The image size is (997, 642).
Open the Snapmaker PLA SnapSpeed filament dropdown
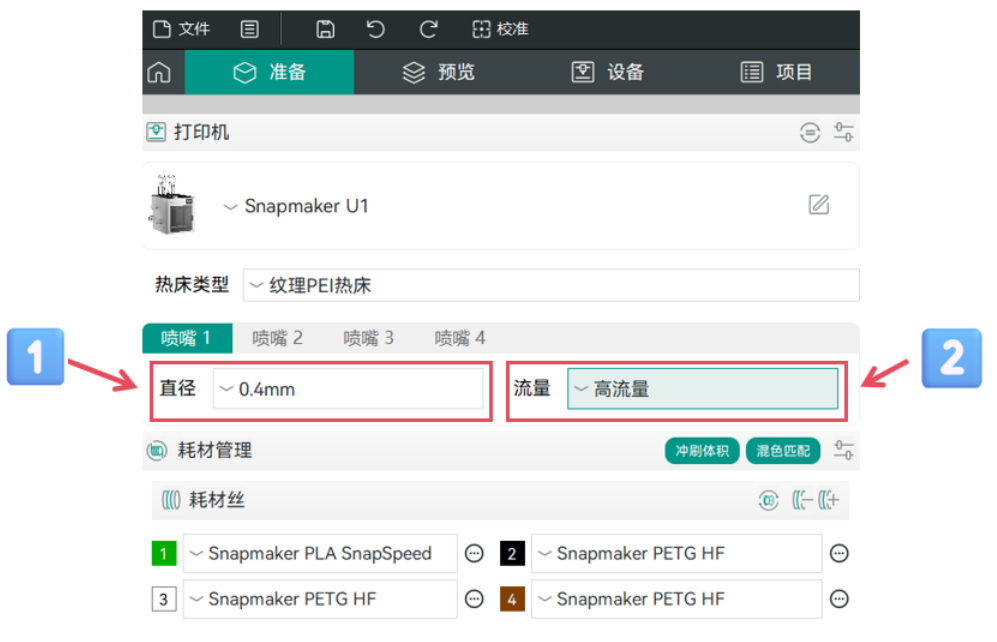(320, 554)
